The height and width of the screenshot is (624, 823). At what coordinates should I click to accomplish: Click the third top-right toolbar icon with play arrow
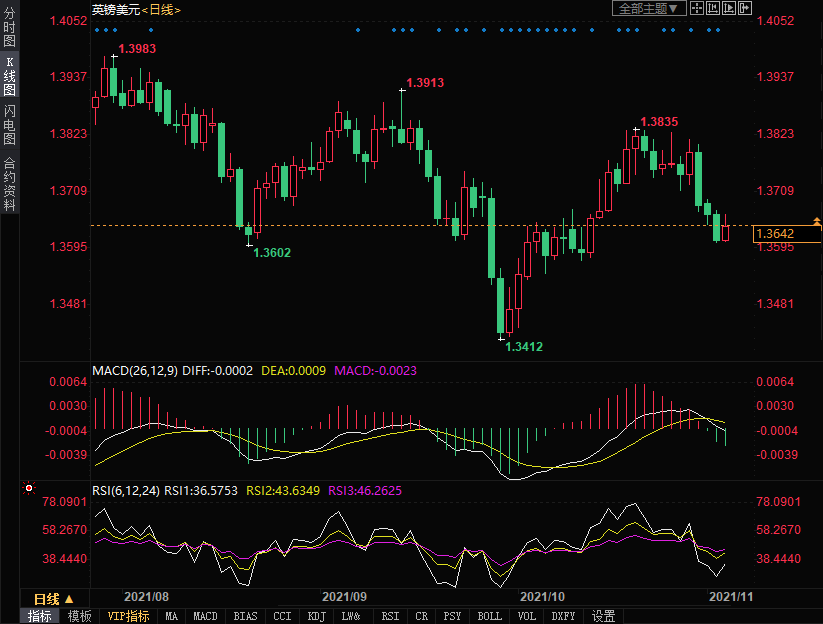(728, 8)
